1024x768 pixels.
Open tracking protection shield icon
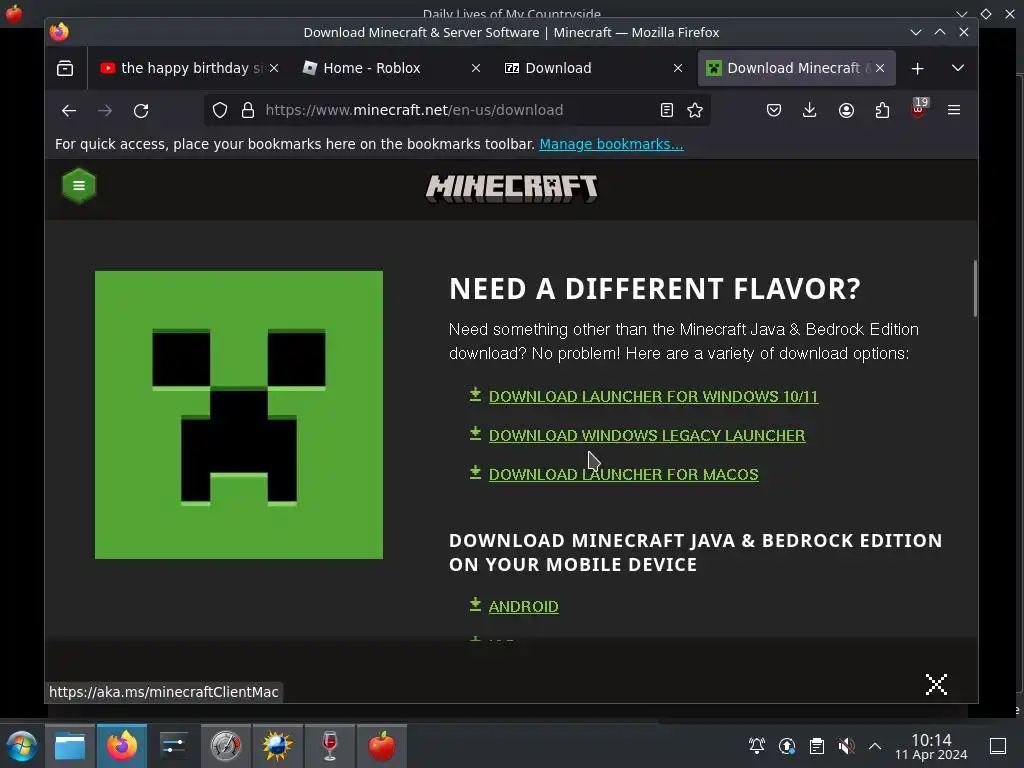click(220, 110)
